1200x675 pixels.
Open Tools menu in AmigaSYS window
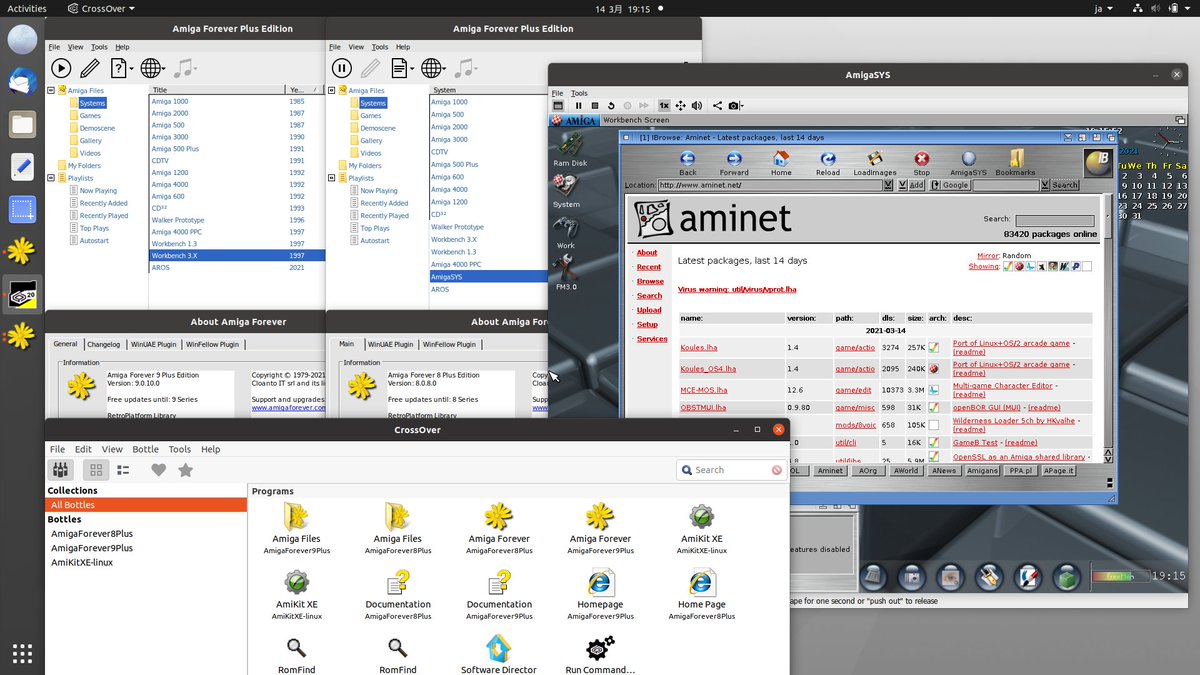pyautogui.click(x=579, y=93)
